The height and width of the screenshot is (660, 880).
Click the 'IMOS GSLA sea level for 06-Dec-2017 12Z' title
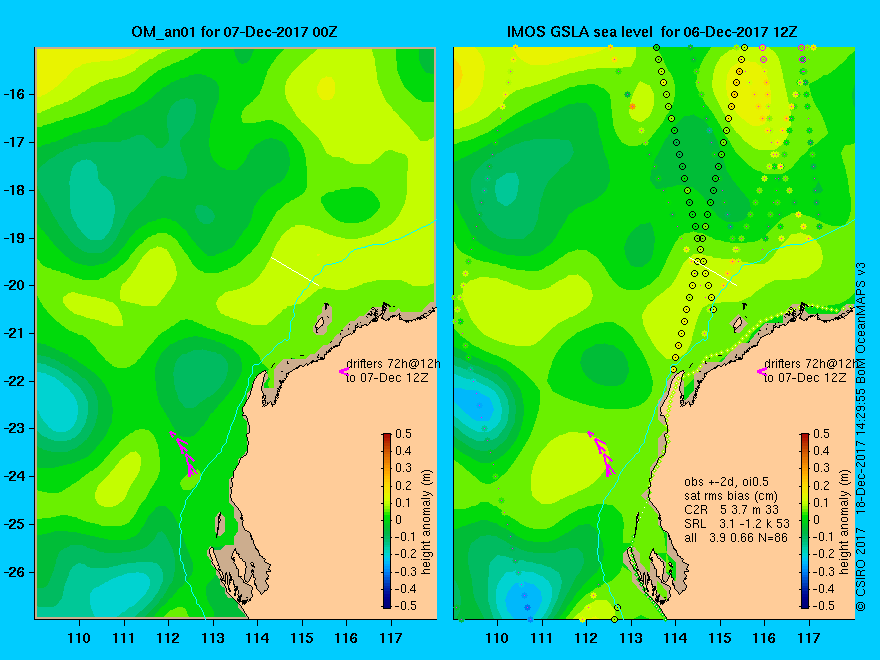pos(652,31)
